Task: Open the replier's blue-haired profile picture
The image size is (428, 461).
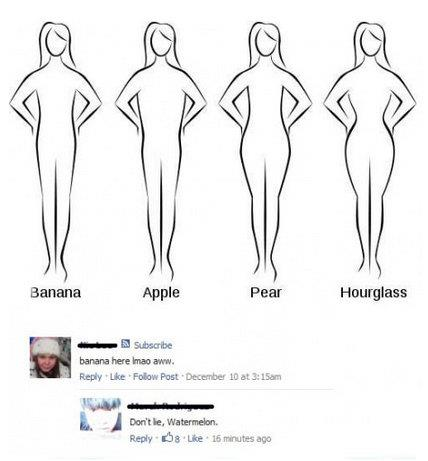Action: (100, 415)
